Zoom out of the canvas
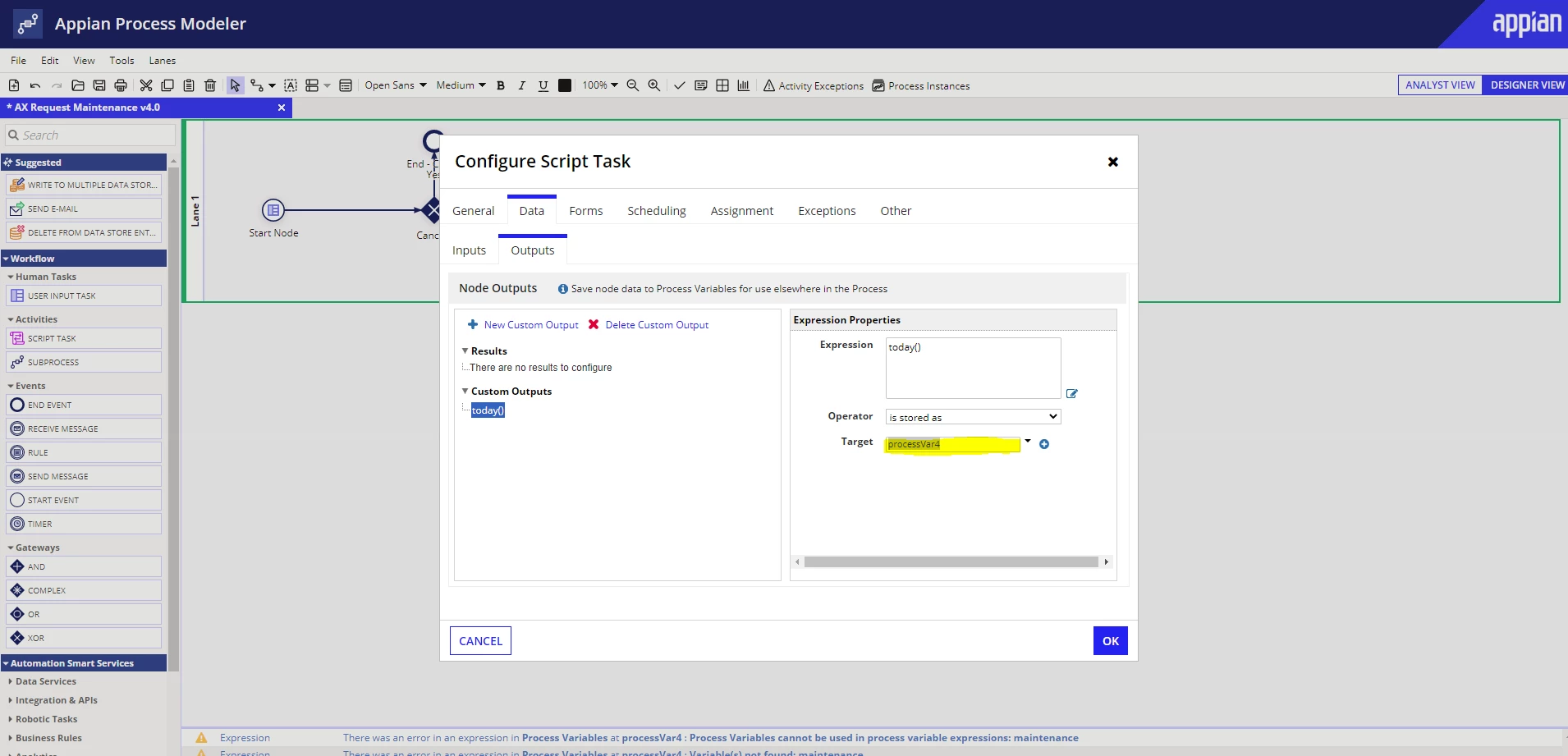This screenshot has height=756, width=1568. (633, 85)
